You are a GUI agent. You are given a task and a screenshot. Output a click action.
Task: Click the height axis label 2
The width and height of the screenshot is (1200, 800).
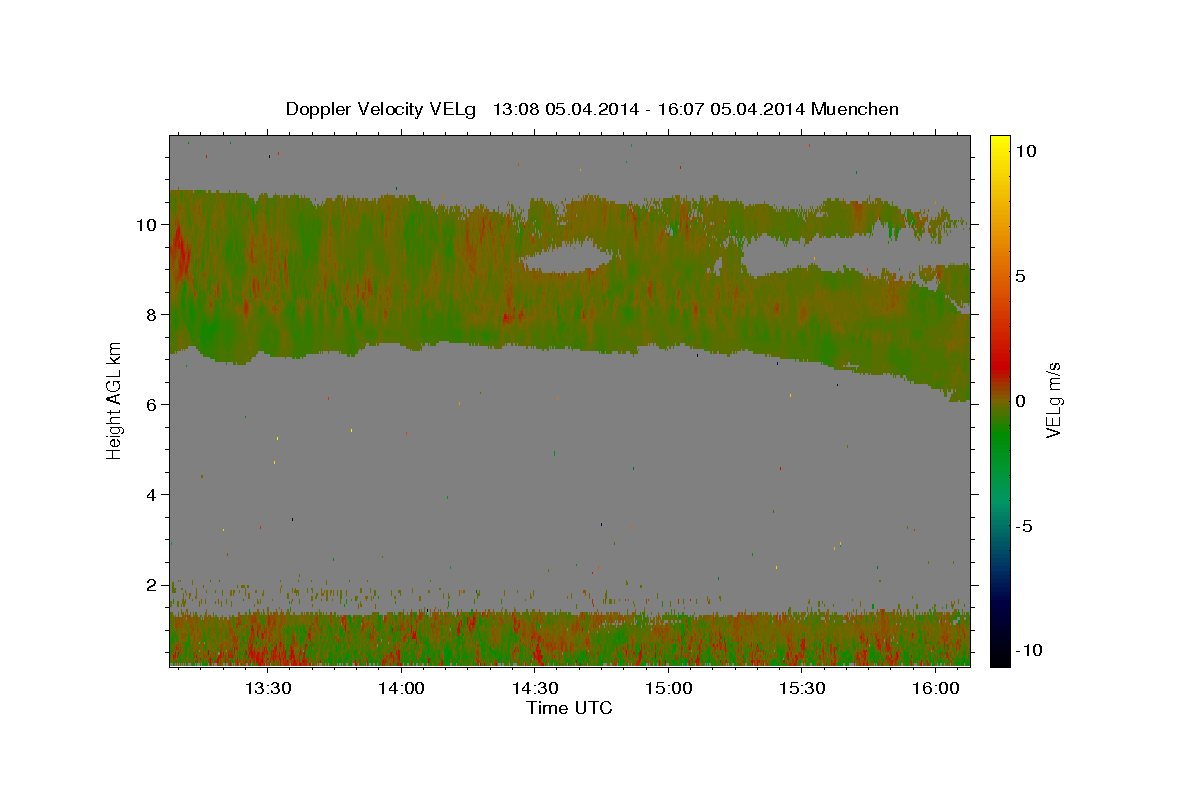[151, 585]
